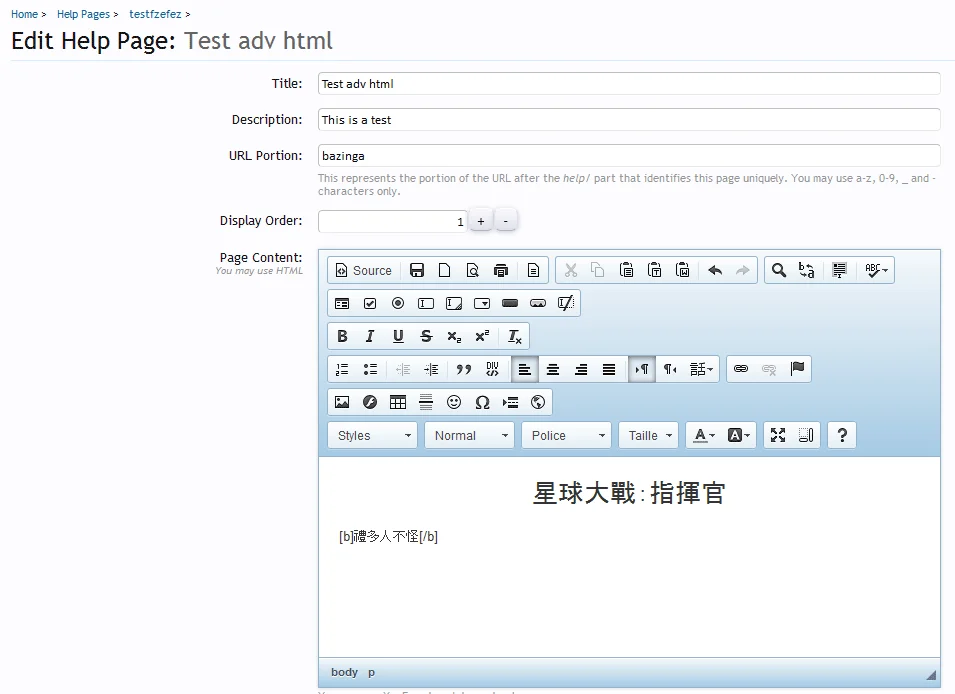Go to Help Pages breadcrumb

tap(83, 14)
